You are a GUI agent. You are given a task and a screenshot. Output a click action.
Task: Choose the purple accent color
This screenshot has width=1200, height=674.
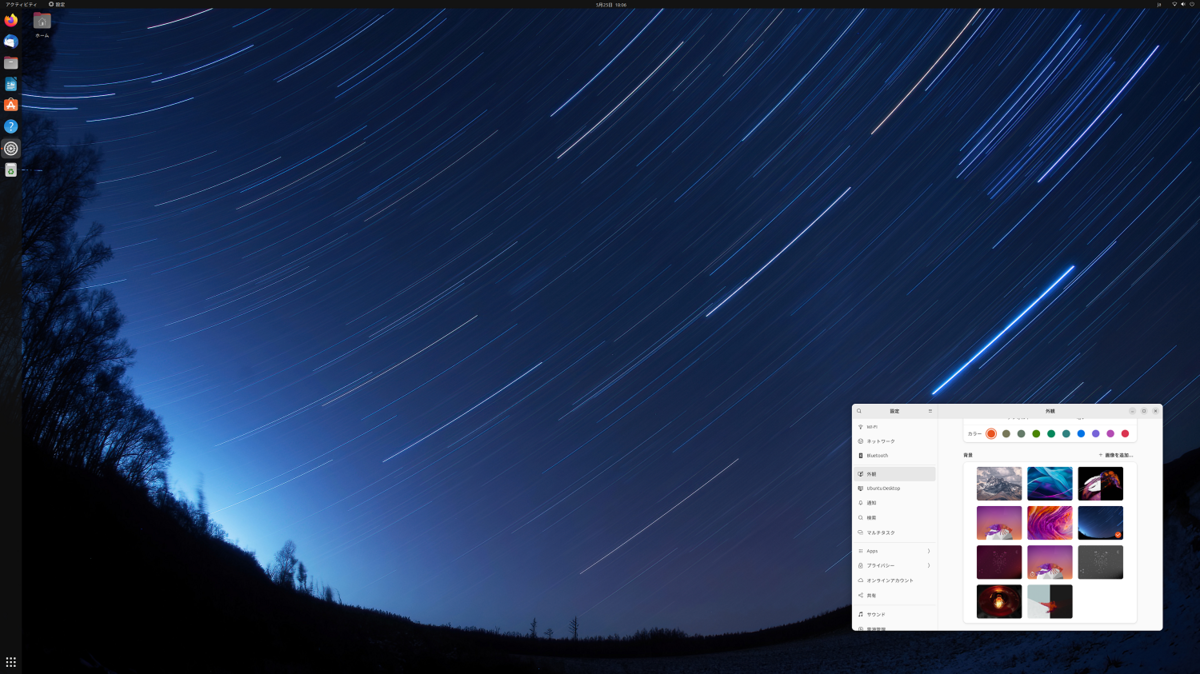click(x=1095, y=434)
